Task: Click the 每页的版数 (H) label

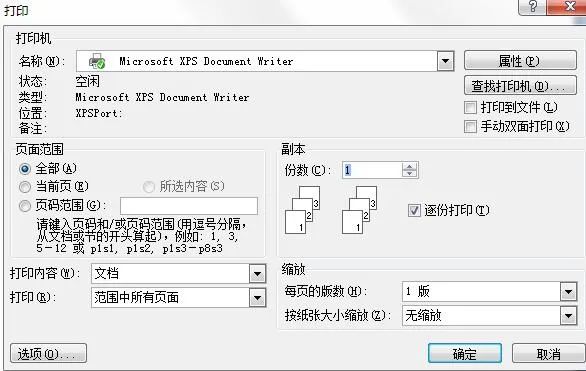Action: (x=326, y=291)
